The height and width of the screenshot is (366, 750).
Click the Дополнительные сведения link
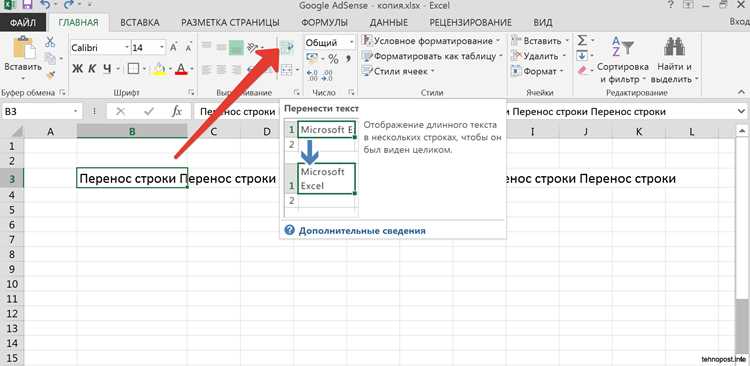pyautogui.click(x=362, y=231)
